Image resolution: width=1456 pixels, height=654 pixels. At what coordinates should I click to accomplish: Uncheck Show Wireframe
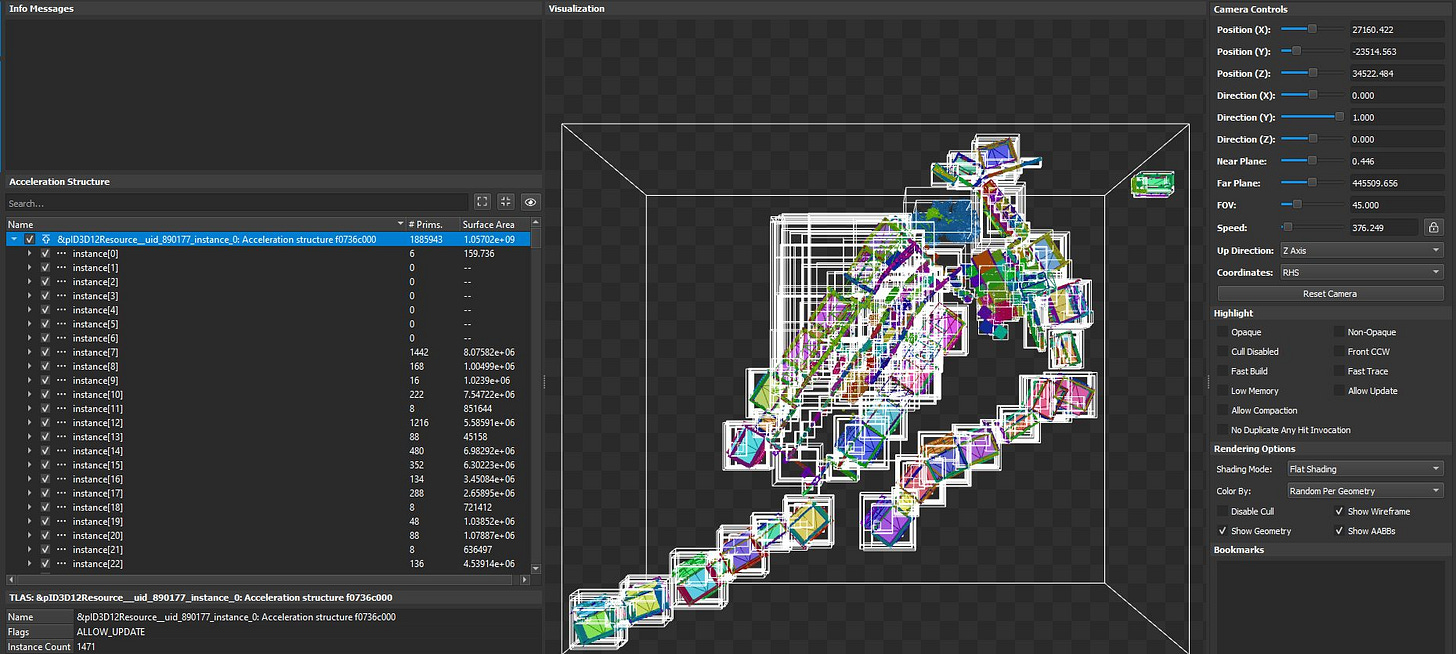point(1339,511)
